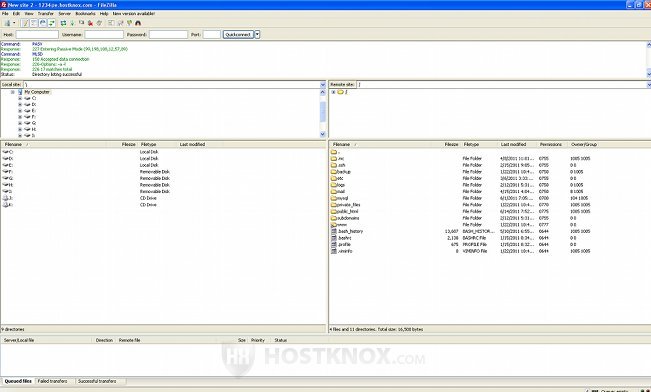651x392 pixels.
Task: Toggle the local directory tree view
Action: (x=34, y=23)
